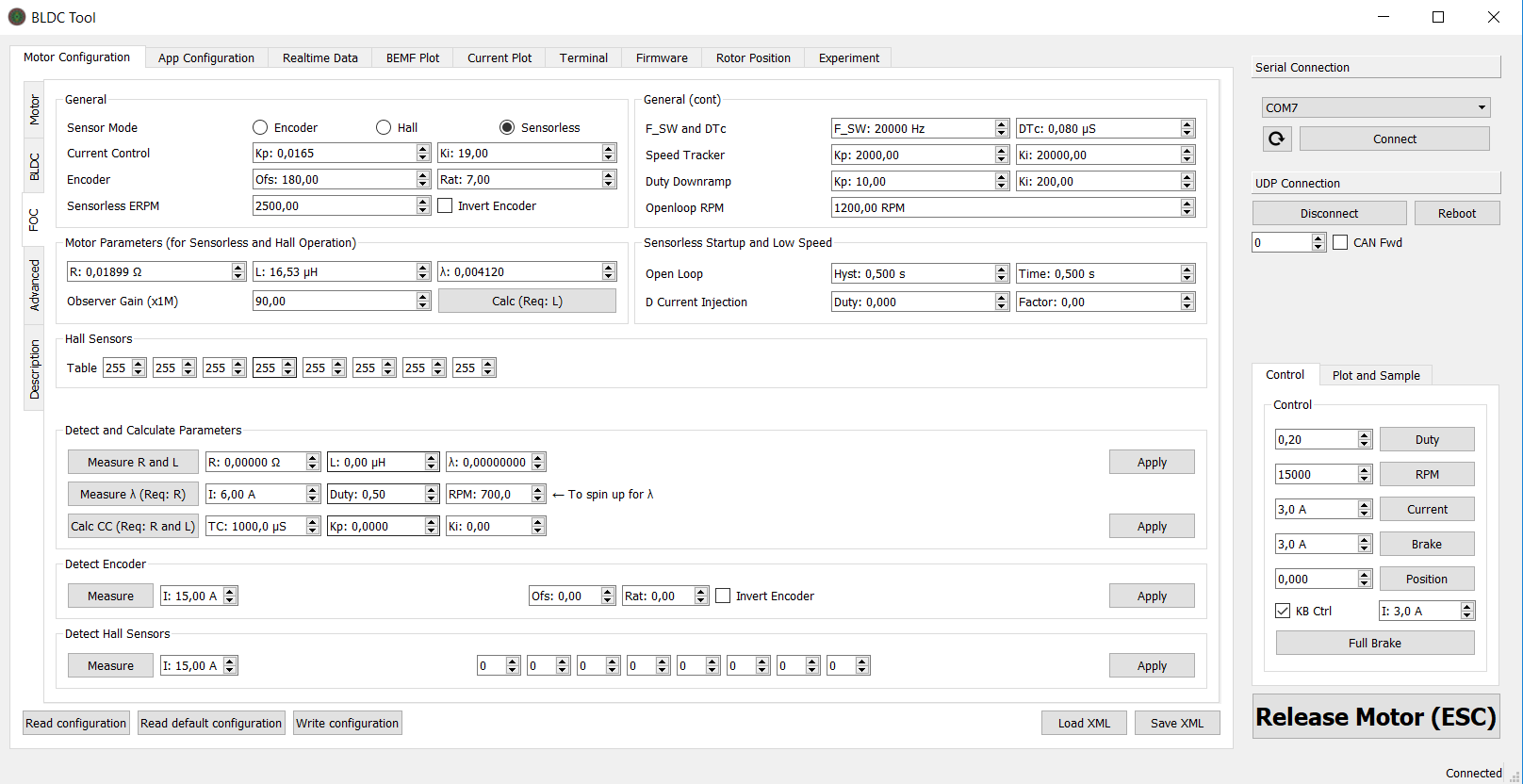
Task: Click the Release Motor (ESC) button
Action: (x=1376, y=716)
